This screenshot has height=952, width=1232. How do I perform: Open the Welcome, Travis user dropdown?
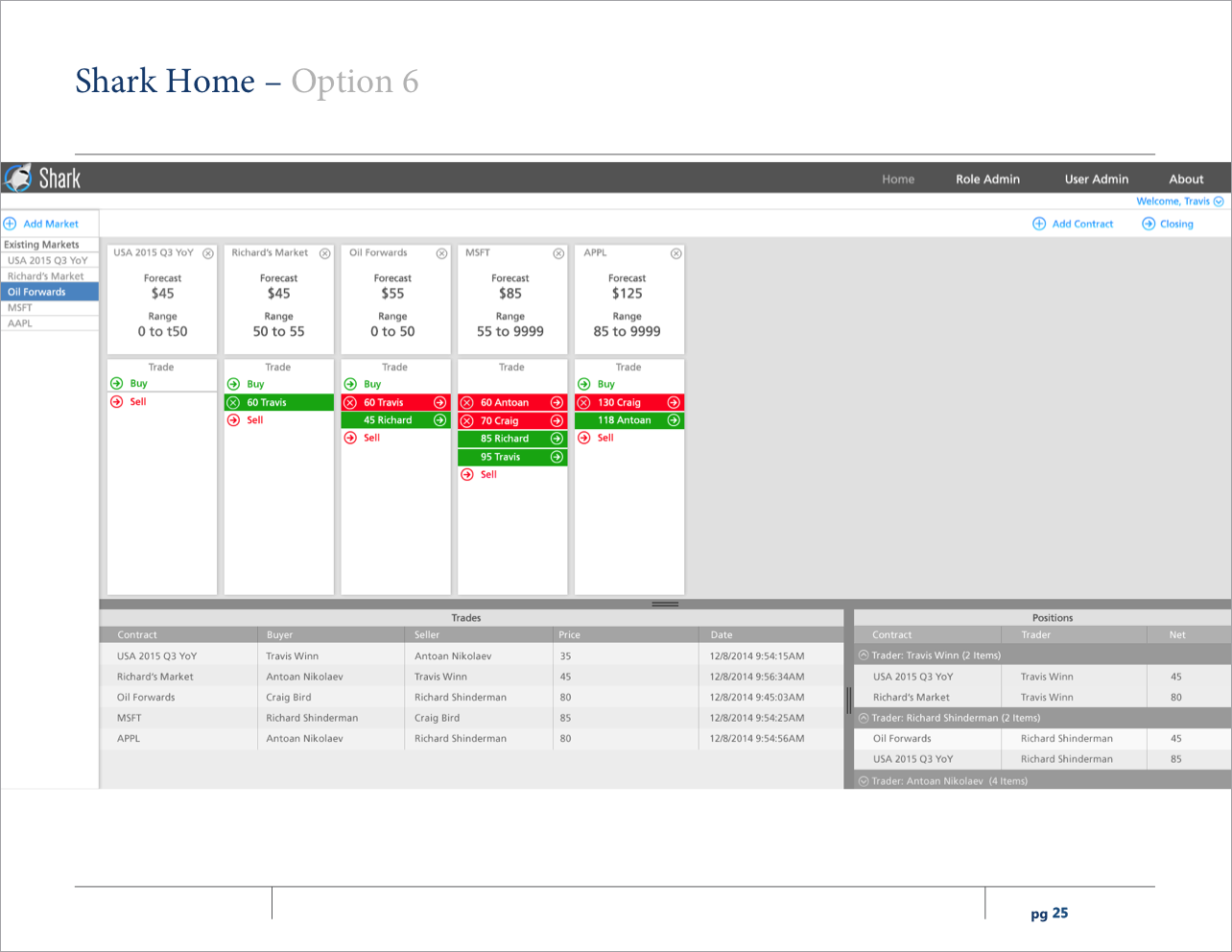tap(1219, 202)
